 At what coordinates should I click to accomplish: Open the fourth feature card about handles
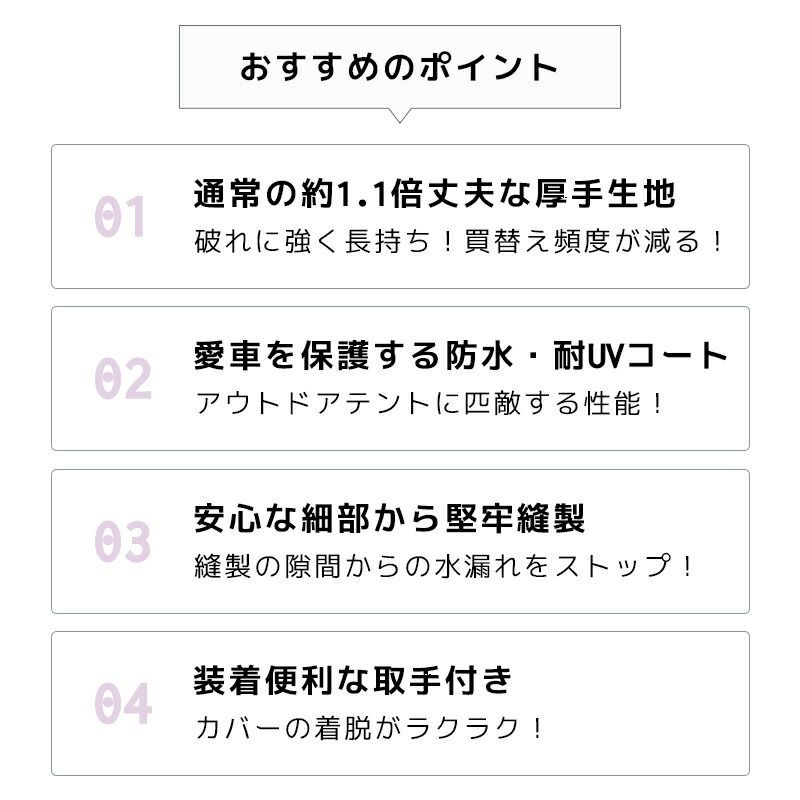pos(400,704)
